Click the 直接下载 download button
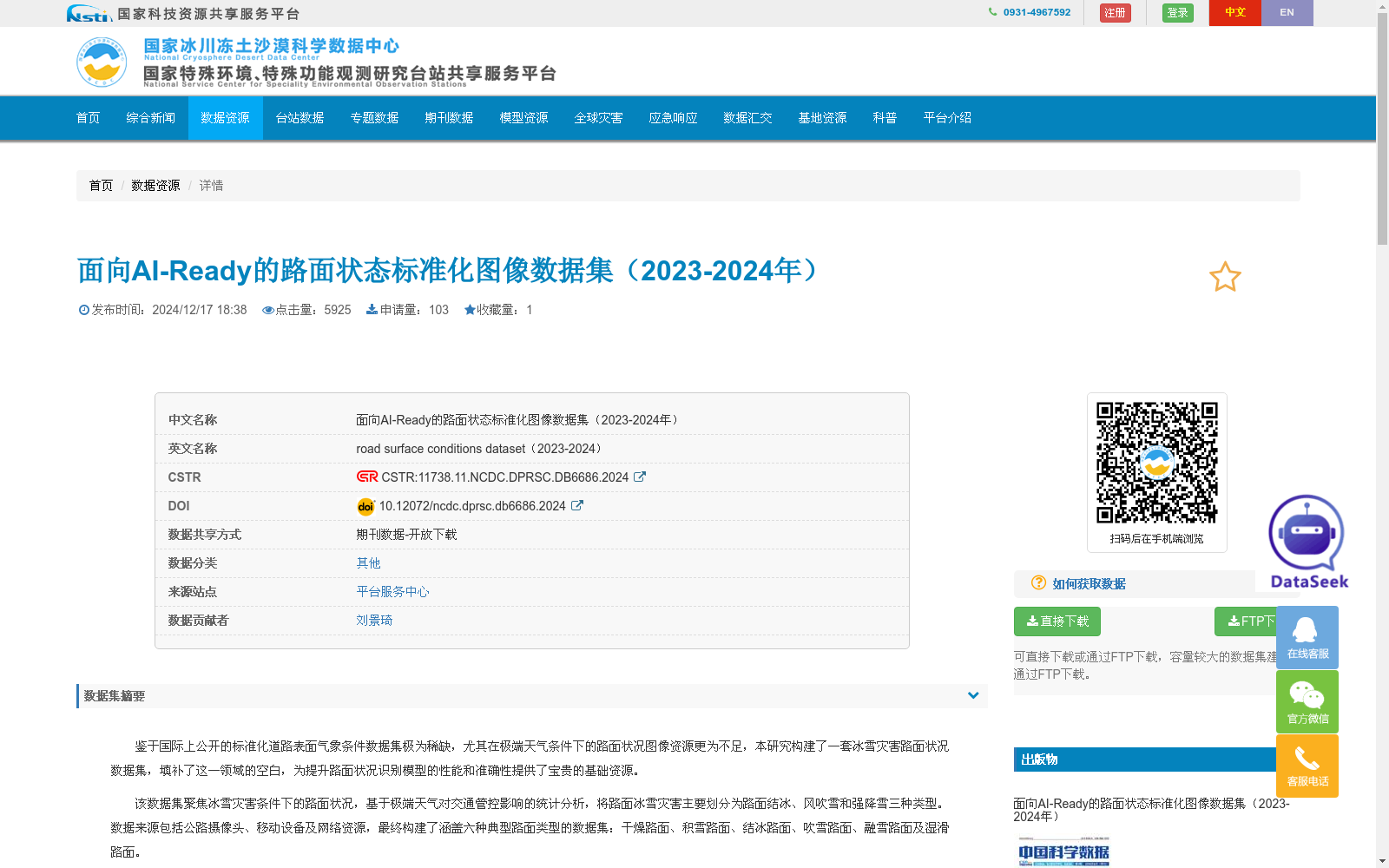Image resolution: width=1389 pixels, height=868 pixels. [1057, 621]
